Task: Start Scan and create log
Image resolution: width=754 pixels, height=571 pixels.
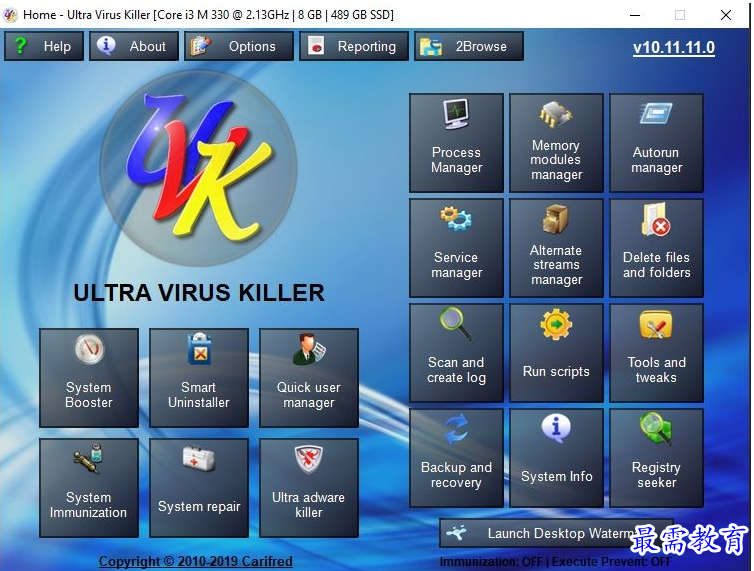Action: tap(456, 353)
